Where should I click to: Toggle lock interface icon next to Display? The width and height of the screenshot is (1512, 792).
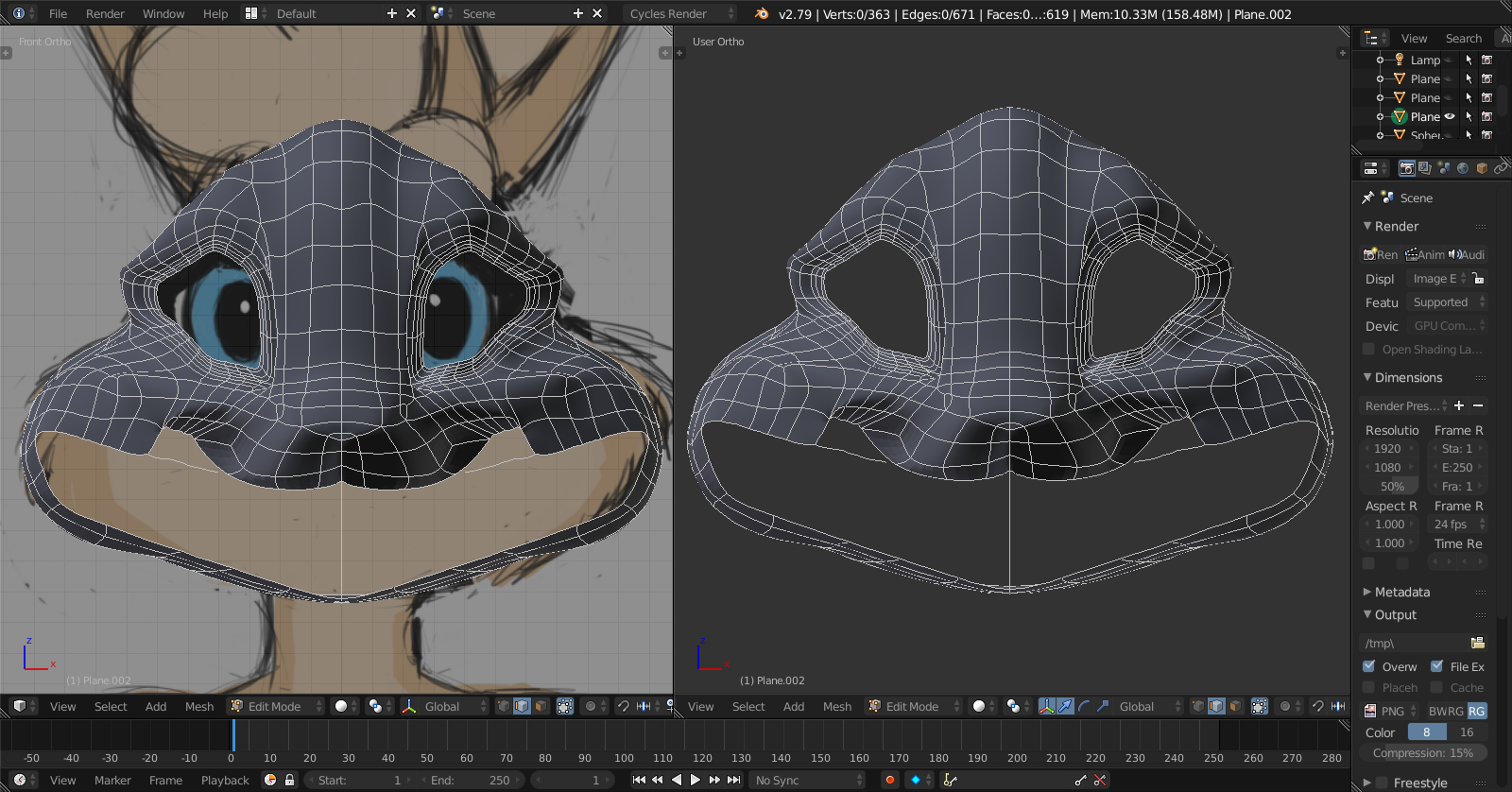click(1478, 278)
